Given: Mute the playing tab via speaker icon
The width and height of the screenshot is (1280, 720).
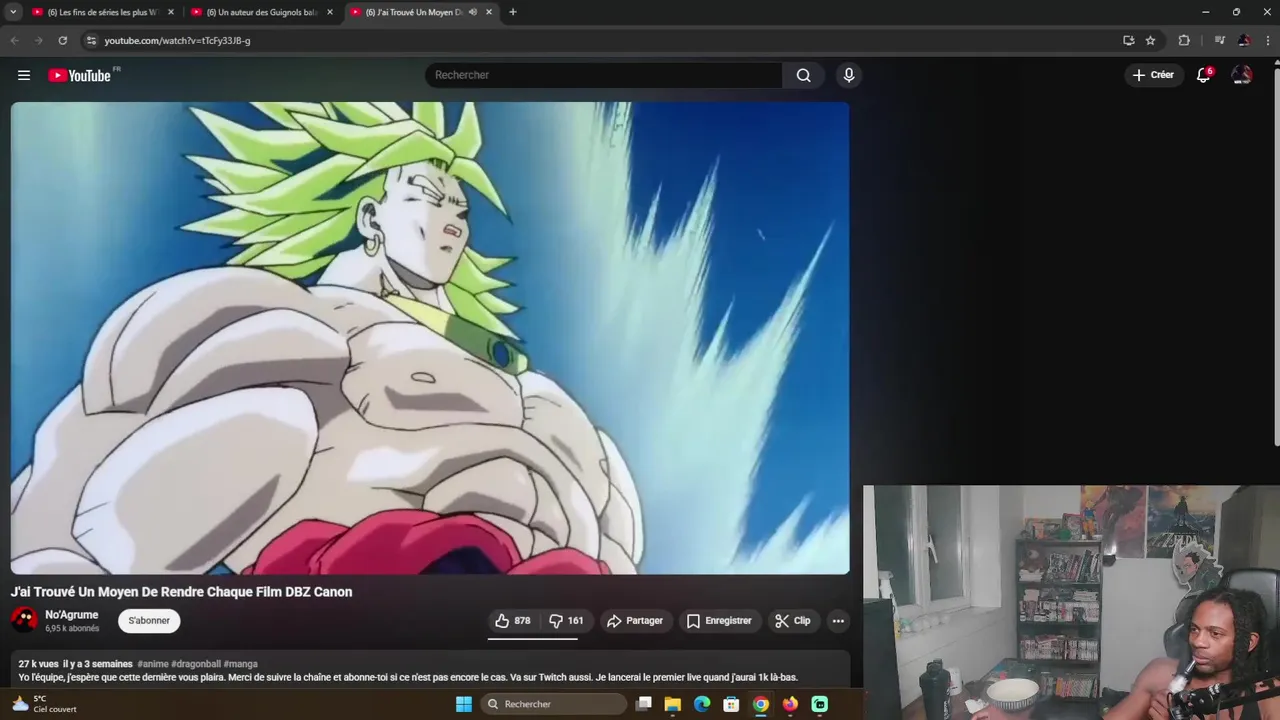Looking at the screenshot, I should click(x=473, y=12).
